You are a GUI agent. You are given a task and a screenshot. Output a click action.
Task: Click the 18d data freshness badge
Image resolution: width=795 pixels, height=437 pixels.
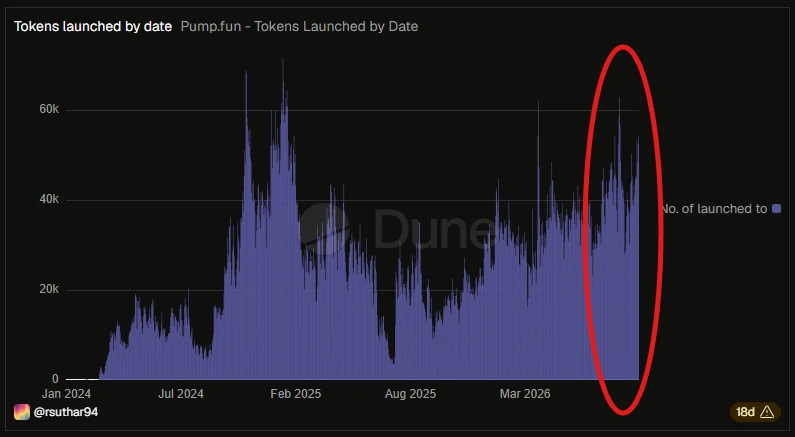754,412
